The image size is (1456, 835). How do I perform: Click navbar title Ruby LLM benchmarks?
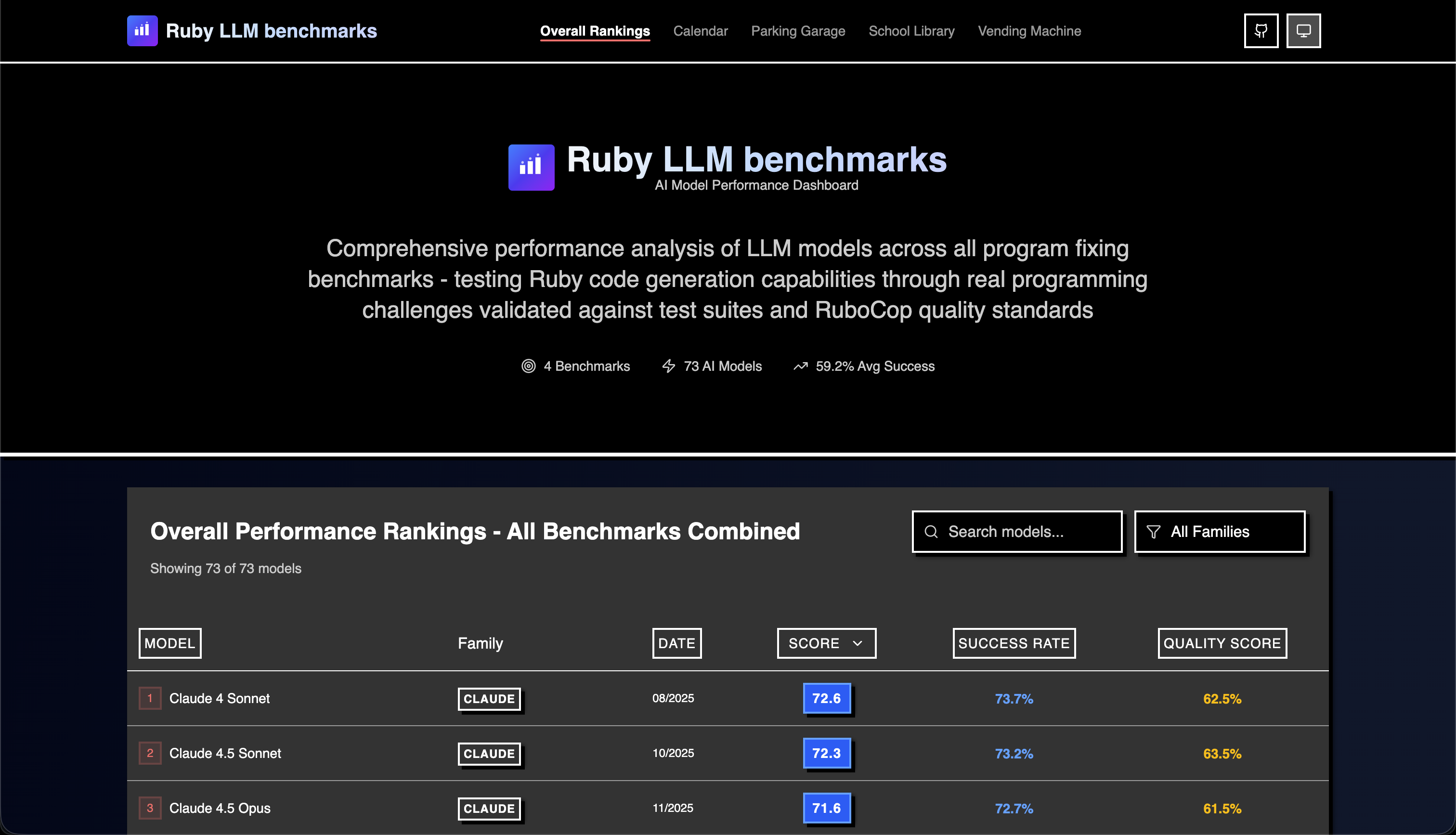(x=271, y=31)
